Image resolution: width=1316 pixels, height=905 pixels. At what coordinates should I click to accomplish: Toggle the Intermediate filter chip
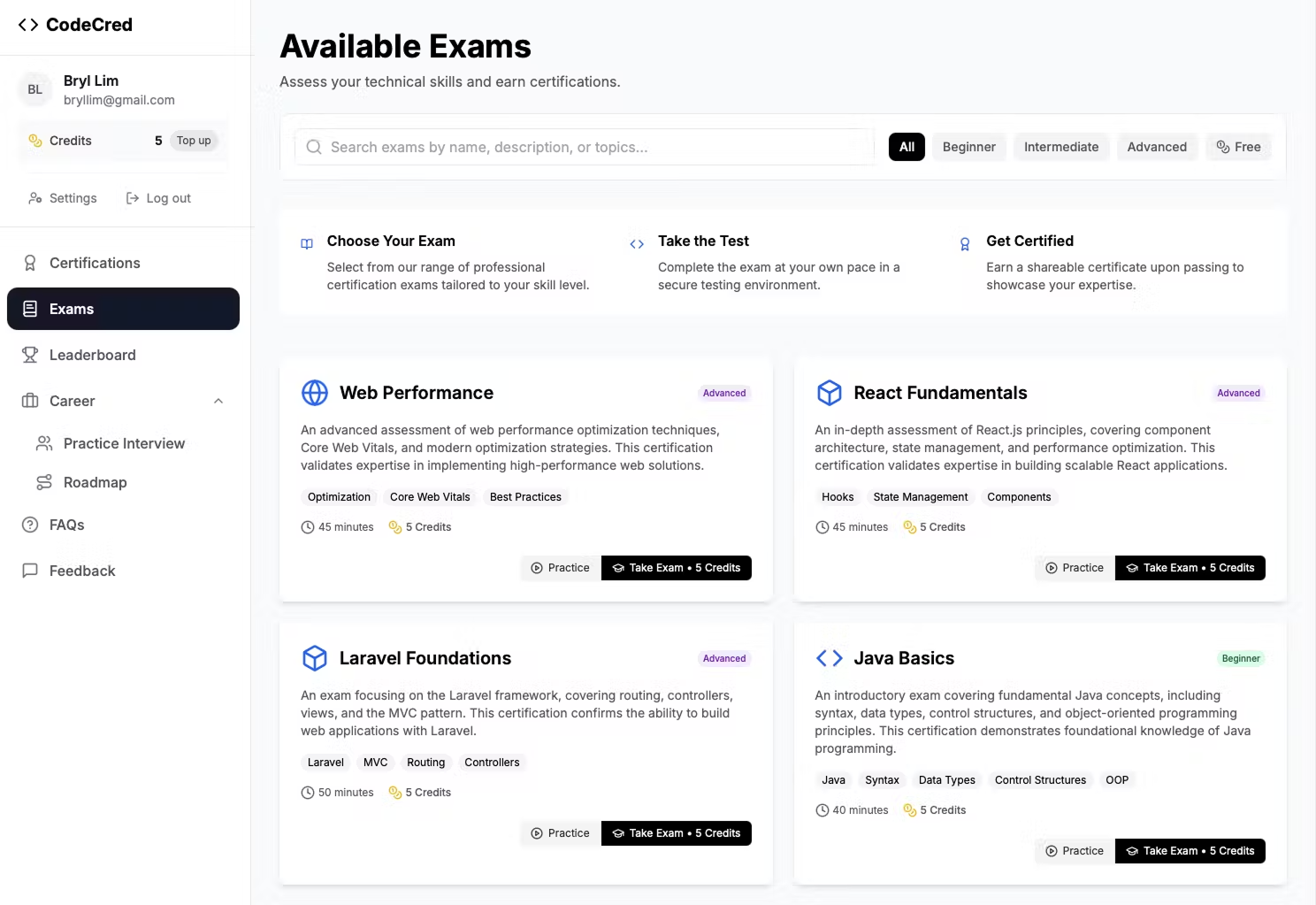point(1060,147)
